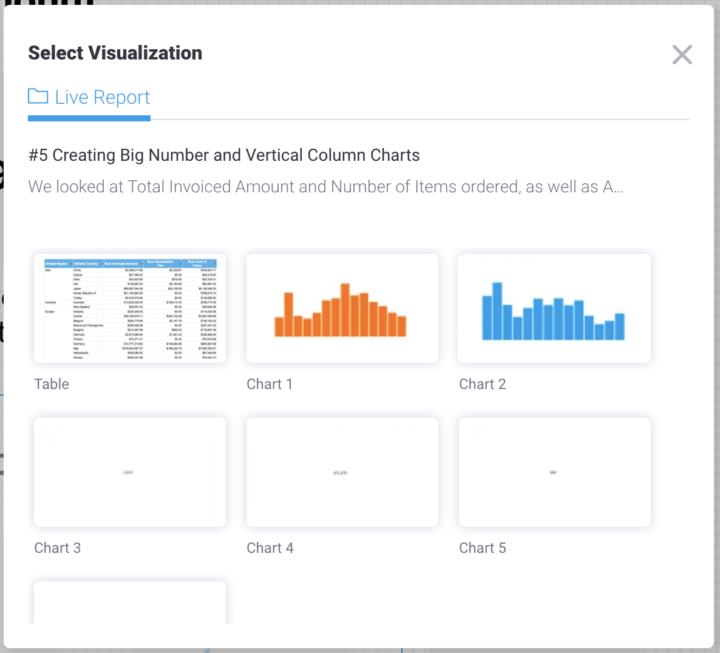720x653 pixels.
Task: Click the report title "#5 Creating Big Number and Vertical Column Charts"
Action: click(x=224, y=155)
